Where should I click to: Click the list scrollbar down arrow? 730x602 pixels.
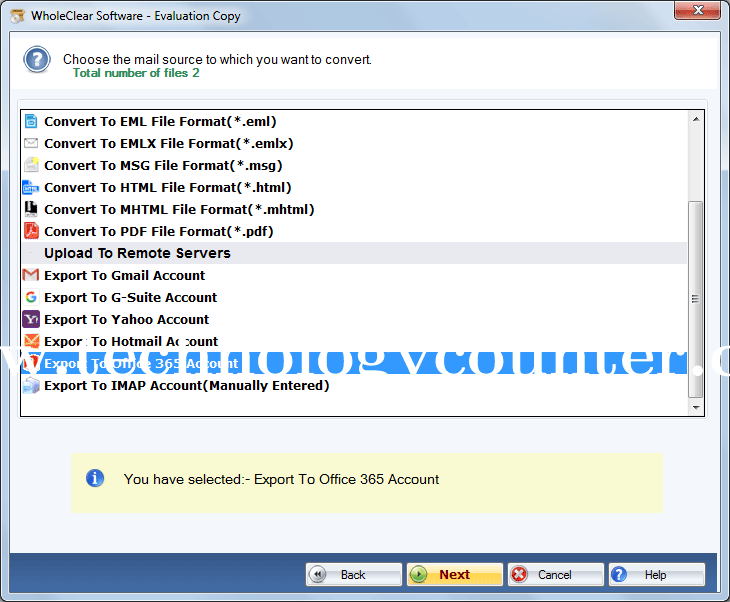(x=696, y=407)
